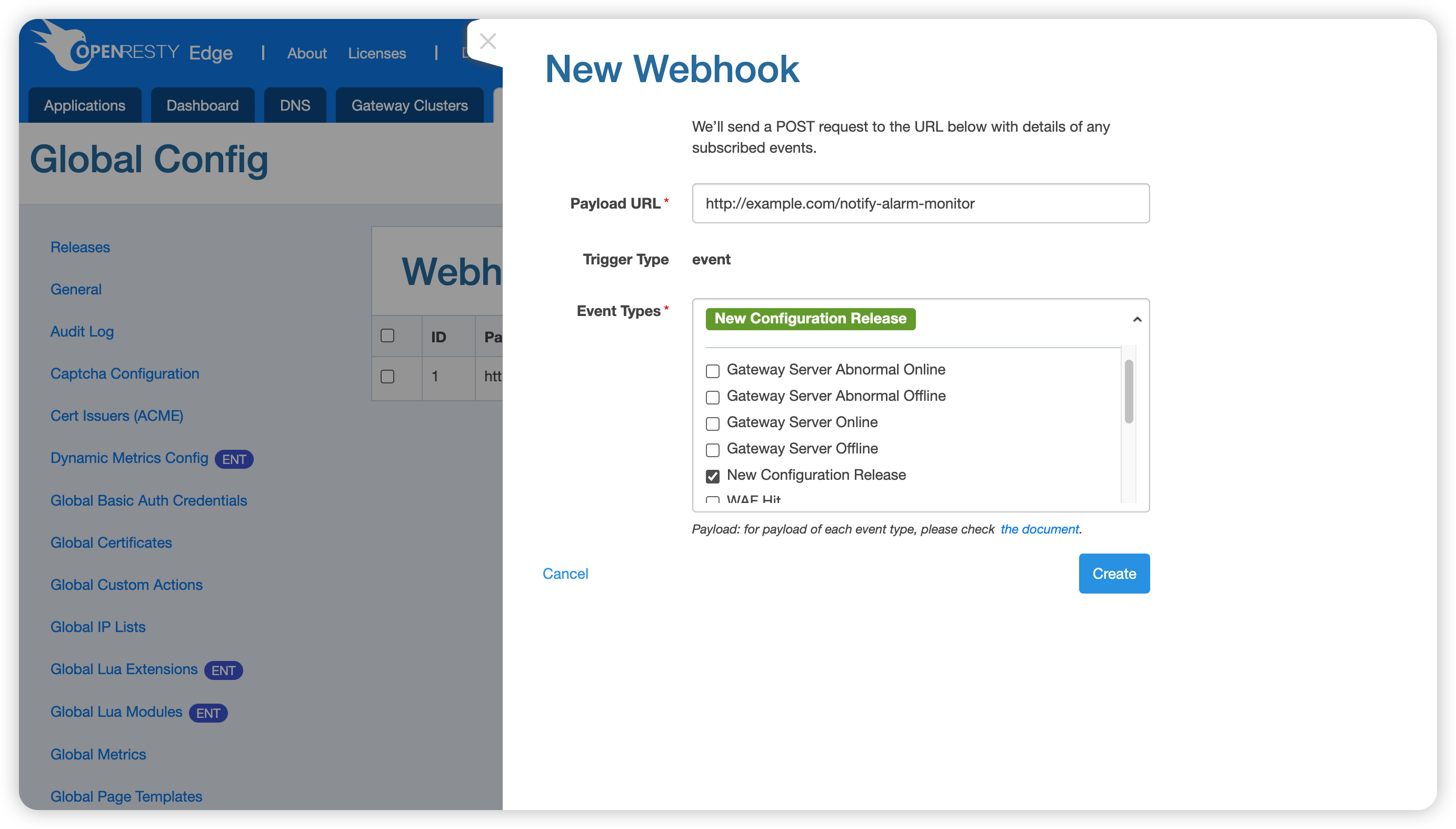Image resolution: width=1456 pixels, height=829 pixels.
Task: Check Gateway Server Abnormal Offline
Action: (712, 397)
